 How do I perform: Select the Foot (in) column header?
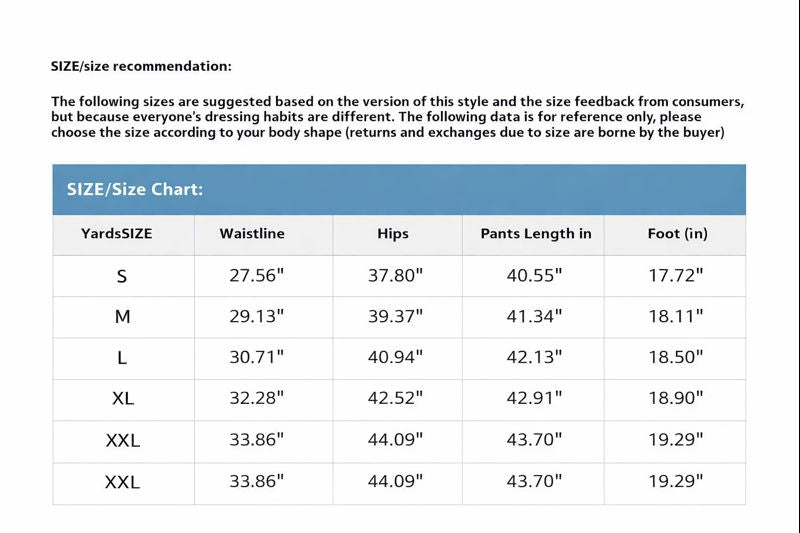click(677, 234)
